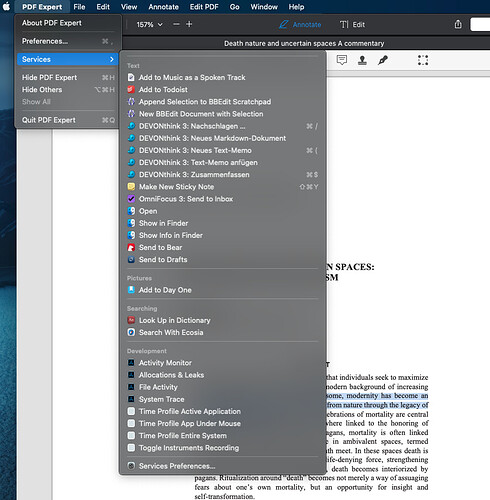Open the Help menu

(x=296, y=7)
